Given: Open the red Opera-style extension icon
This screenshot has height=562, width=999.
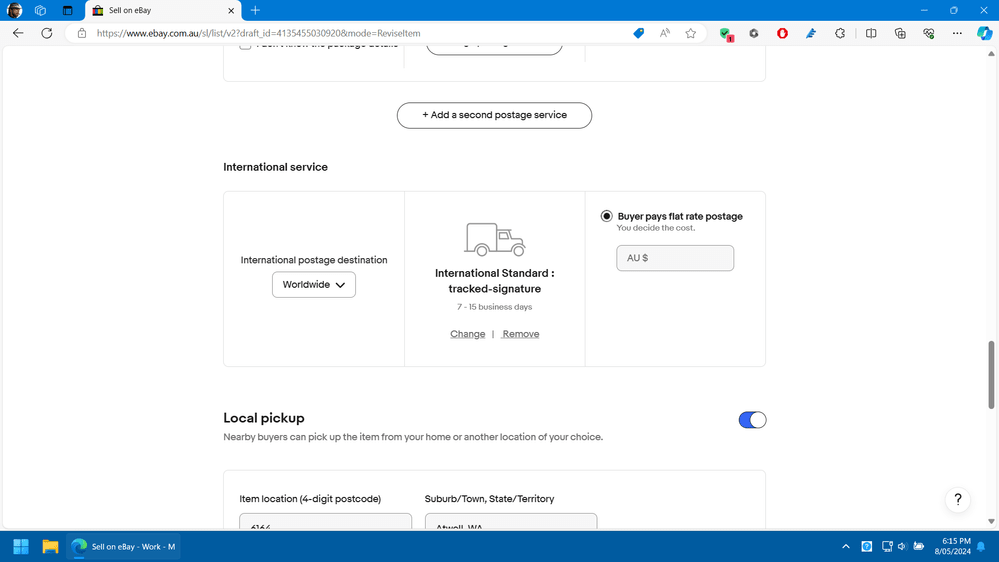Looking at the screenshot, I should (782, 33).
